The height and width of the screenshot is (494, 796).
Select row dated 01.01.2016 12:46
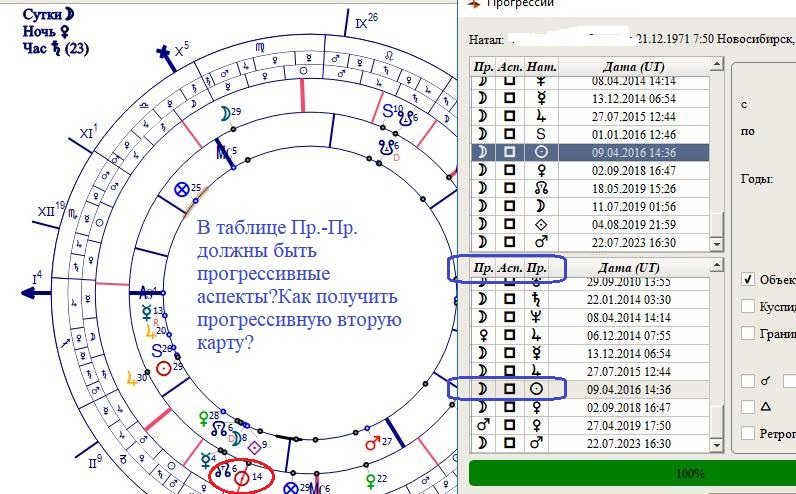click(590, 135)
